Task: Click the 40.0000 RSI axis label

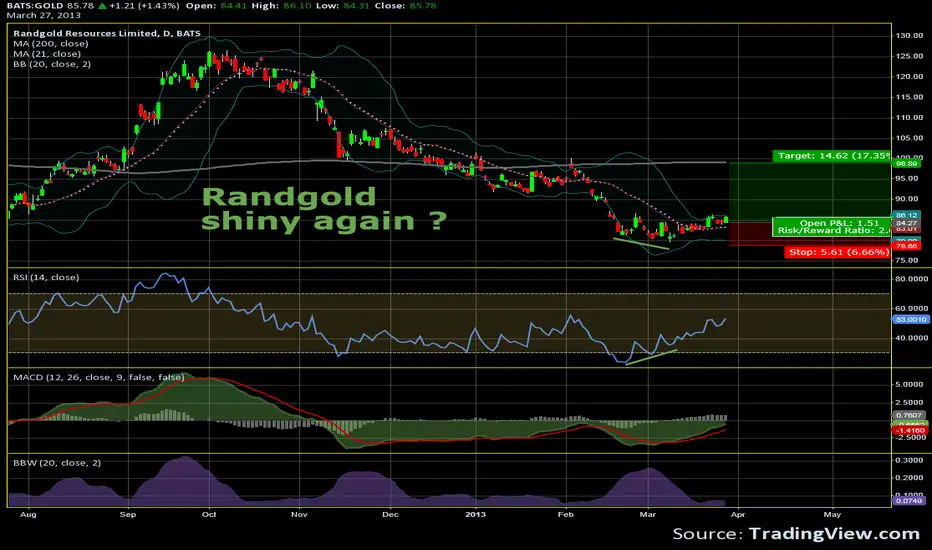Action: (911, 338)
